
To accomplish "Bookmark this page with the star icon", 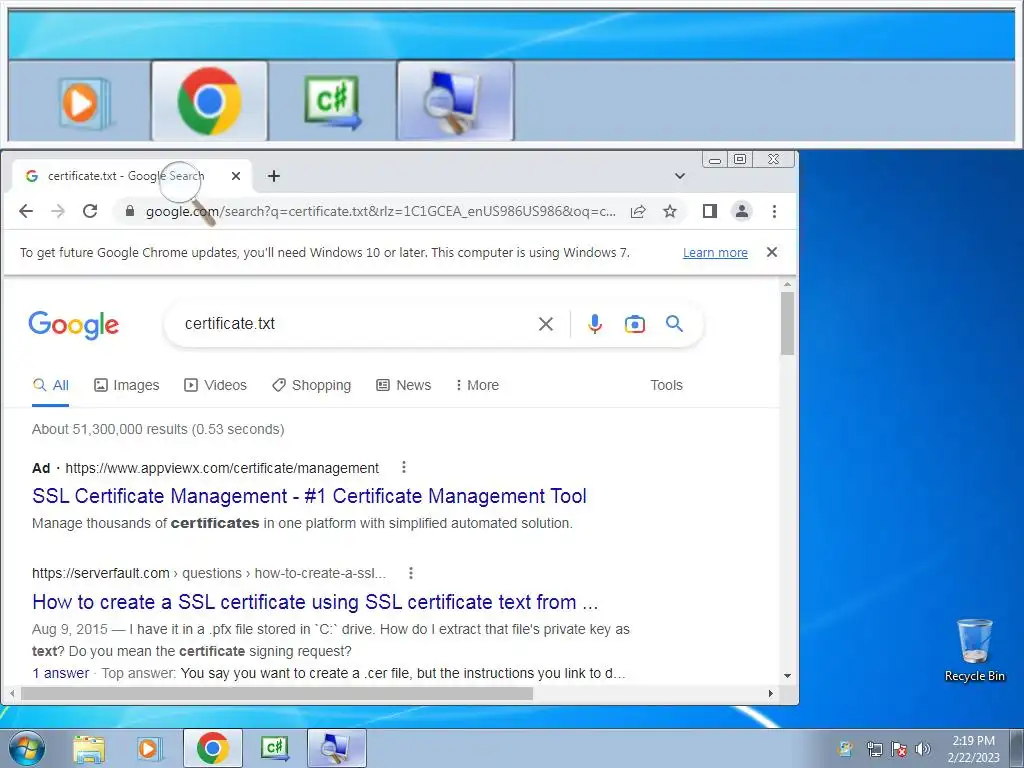I will [670, 211].
